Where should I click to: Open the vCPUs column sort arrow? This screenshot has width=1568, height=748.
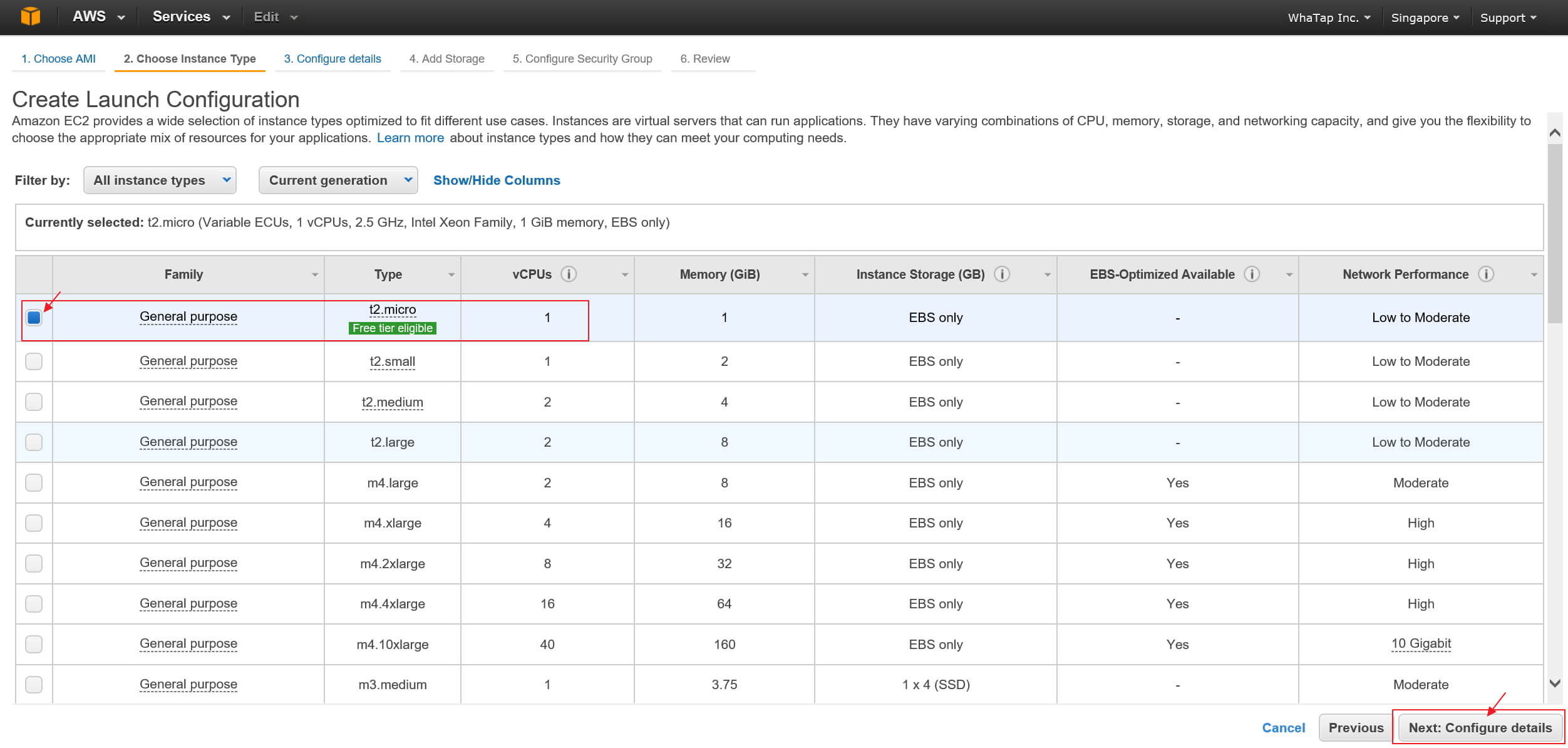pos(625,275)
